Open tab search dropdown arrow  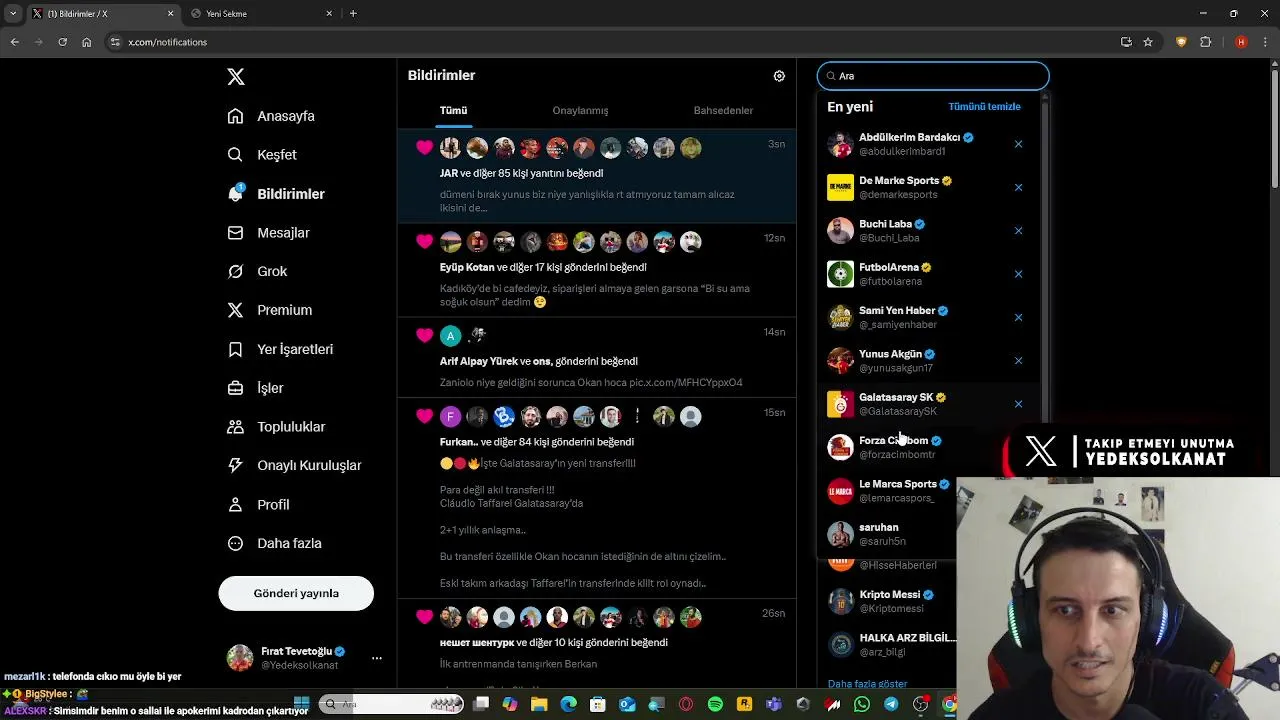pyautogui.click(x=13, y=13)
